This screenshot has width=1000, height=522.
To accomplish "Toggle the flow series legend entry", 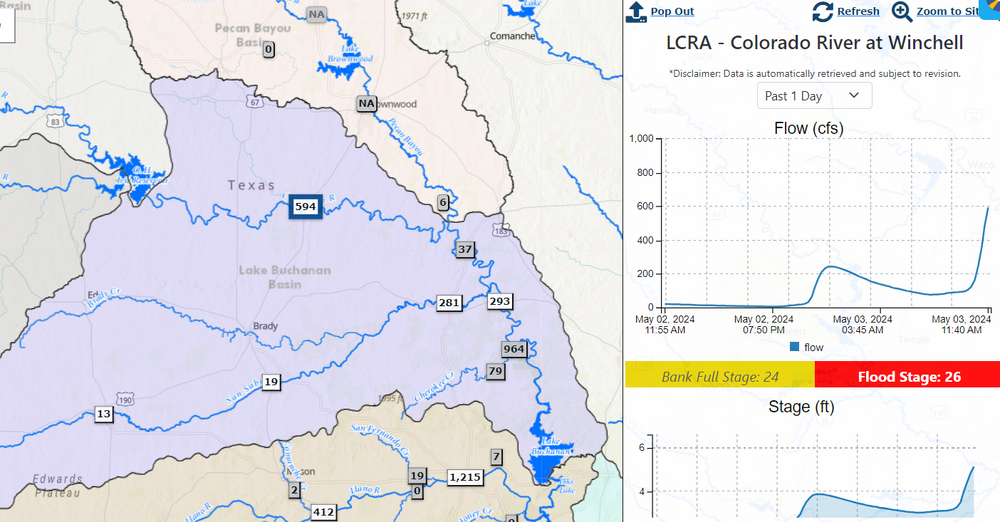I will point(806,347).
